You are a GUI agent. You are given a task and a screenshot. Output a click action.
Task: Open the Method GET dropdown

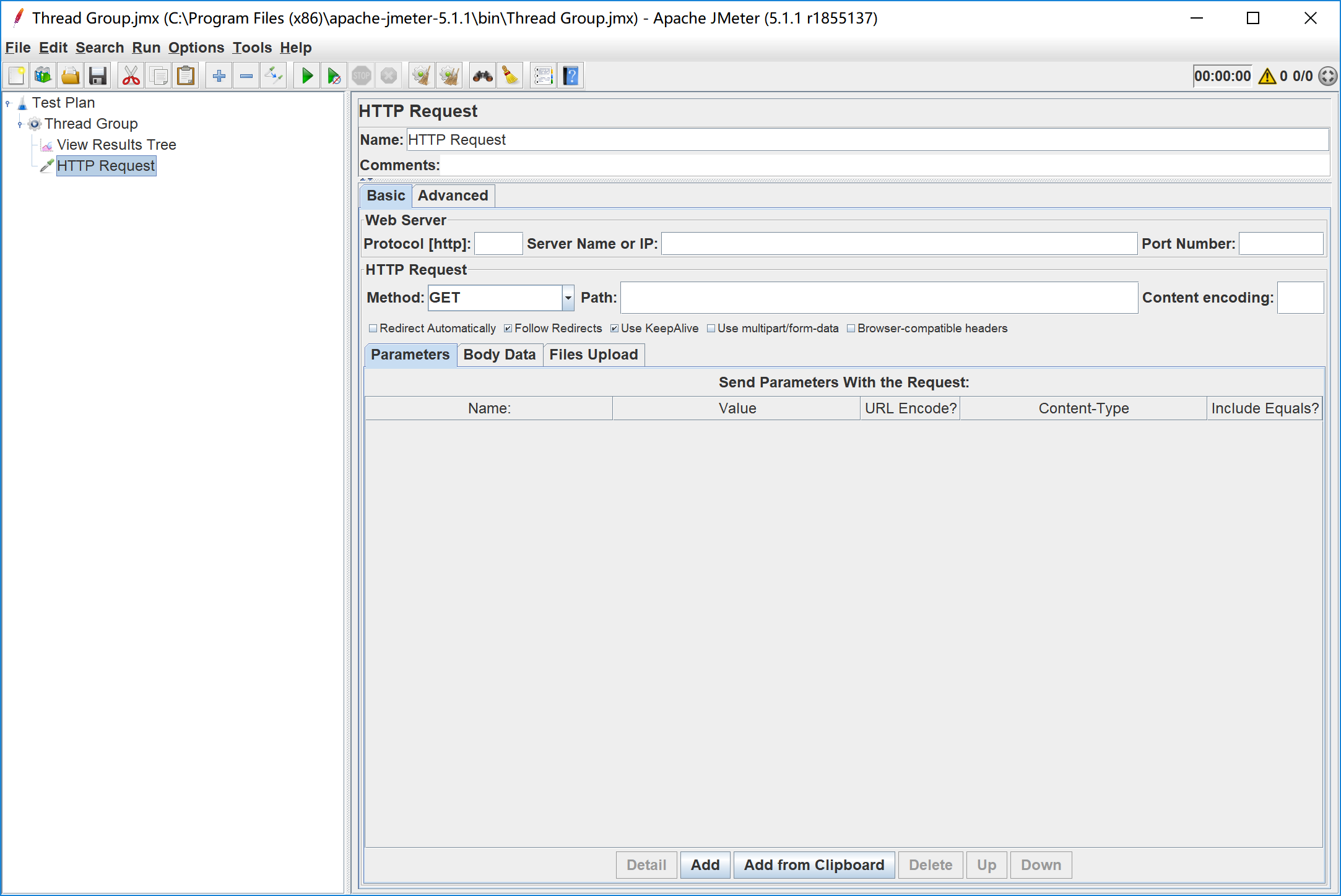point(568,298)
